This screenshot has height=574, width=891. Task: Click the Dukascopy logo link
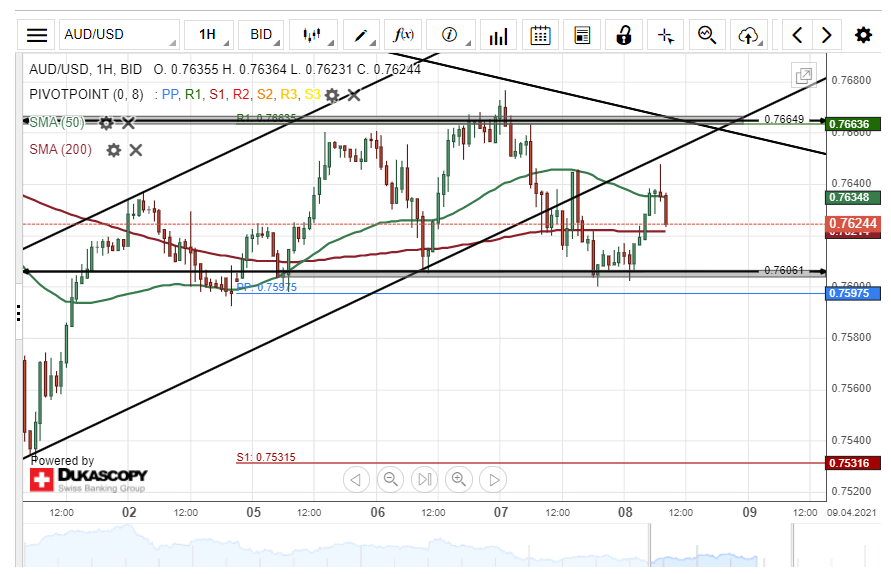coord(89,480)
